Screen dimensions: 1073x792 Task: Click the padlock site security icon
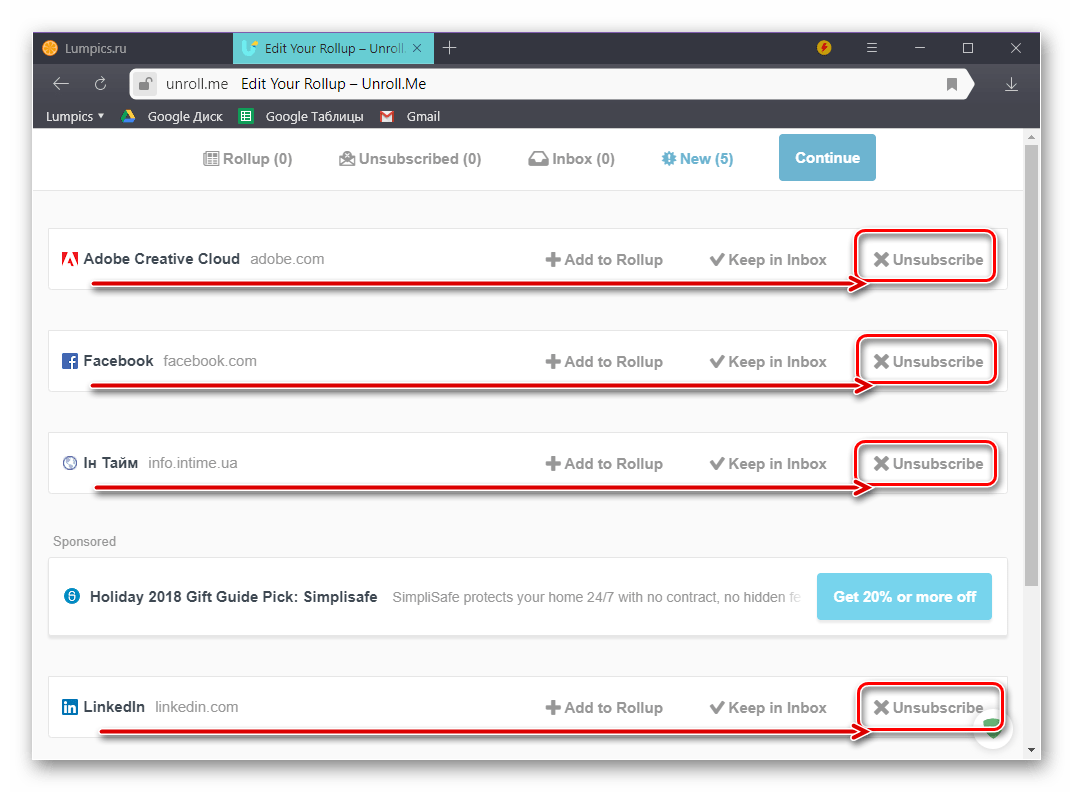point(146,84)
